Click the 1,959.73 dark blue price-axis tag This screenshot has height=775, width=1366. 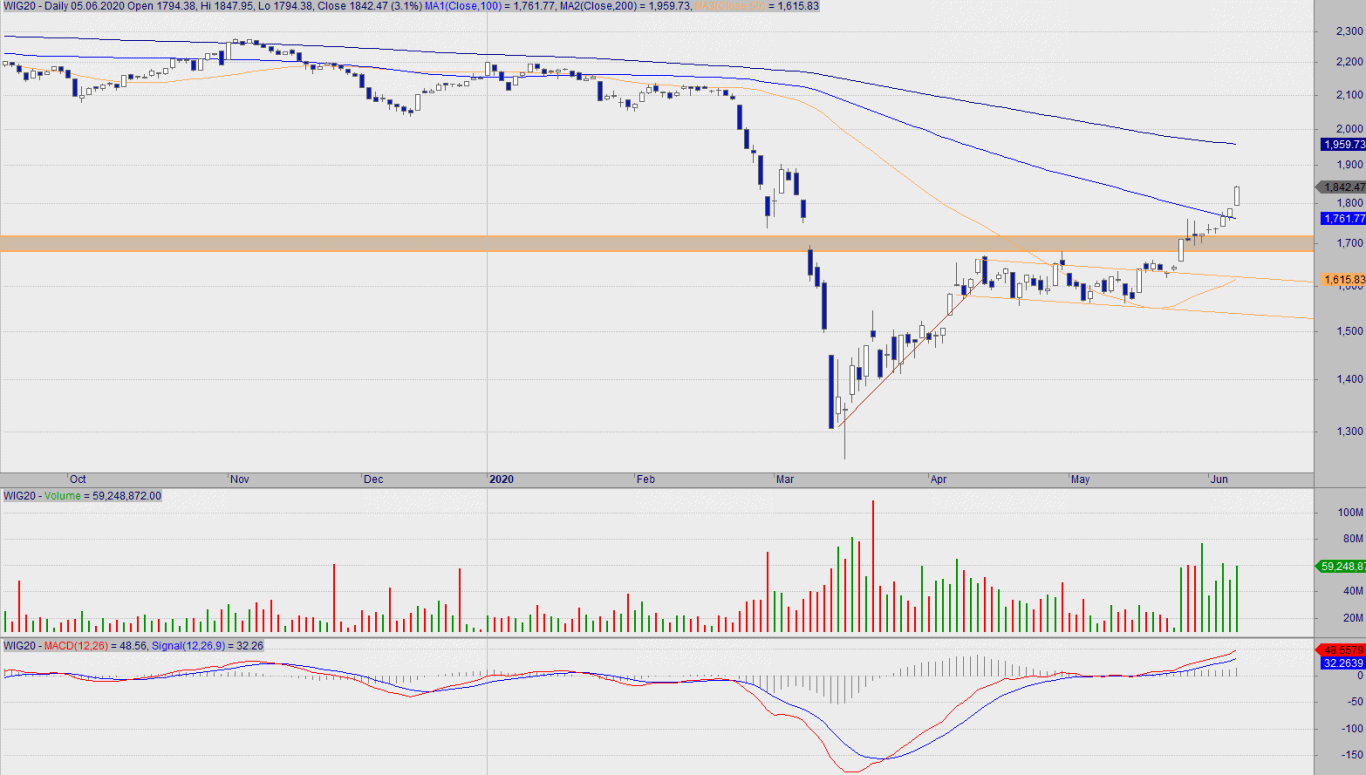click(1343, 144)
